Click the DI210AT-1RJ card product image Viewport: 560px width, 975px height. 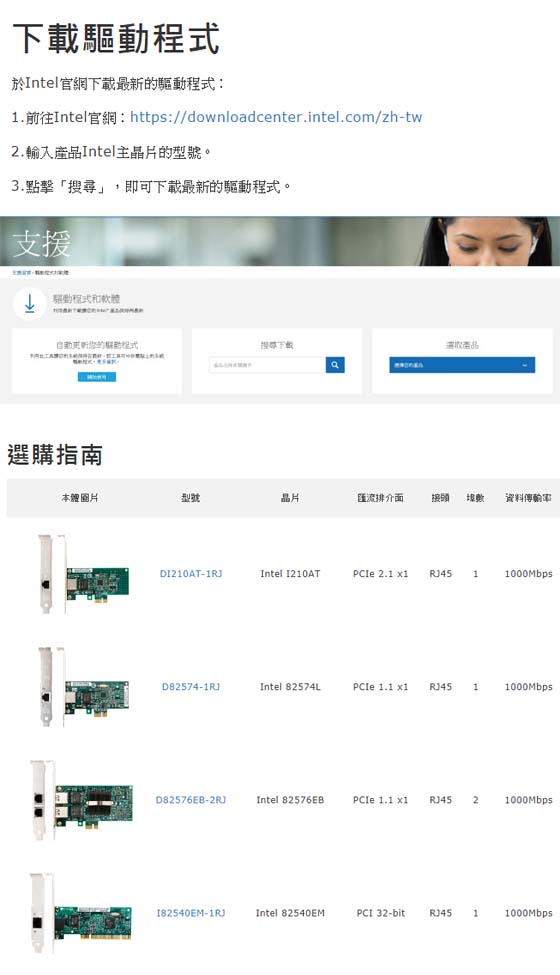point(83,573)
